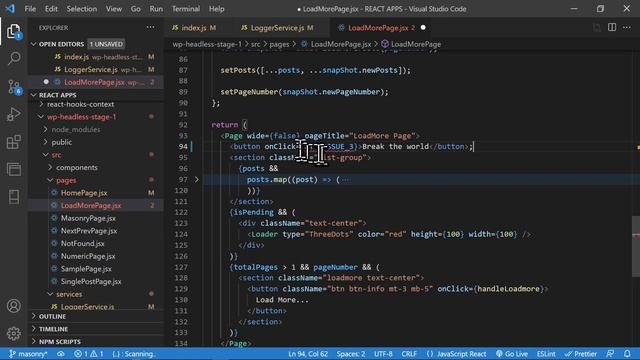
Task: Change indentation via Spaces: 2
Action: tap(351, 354)
